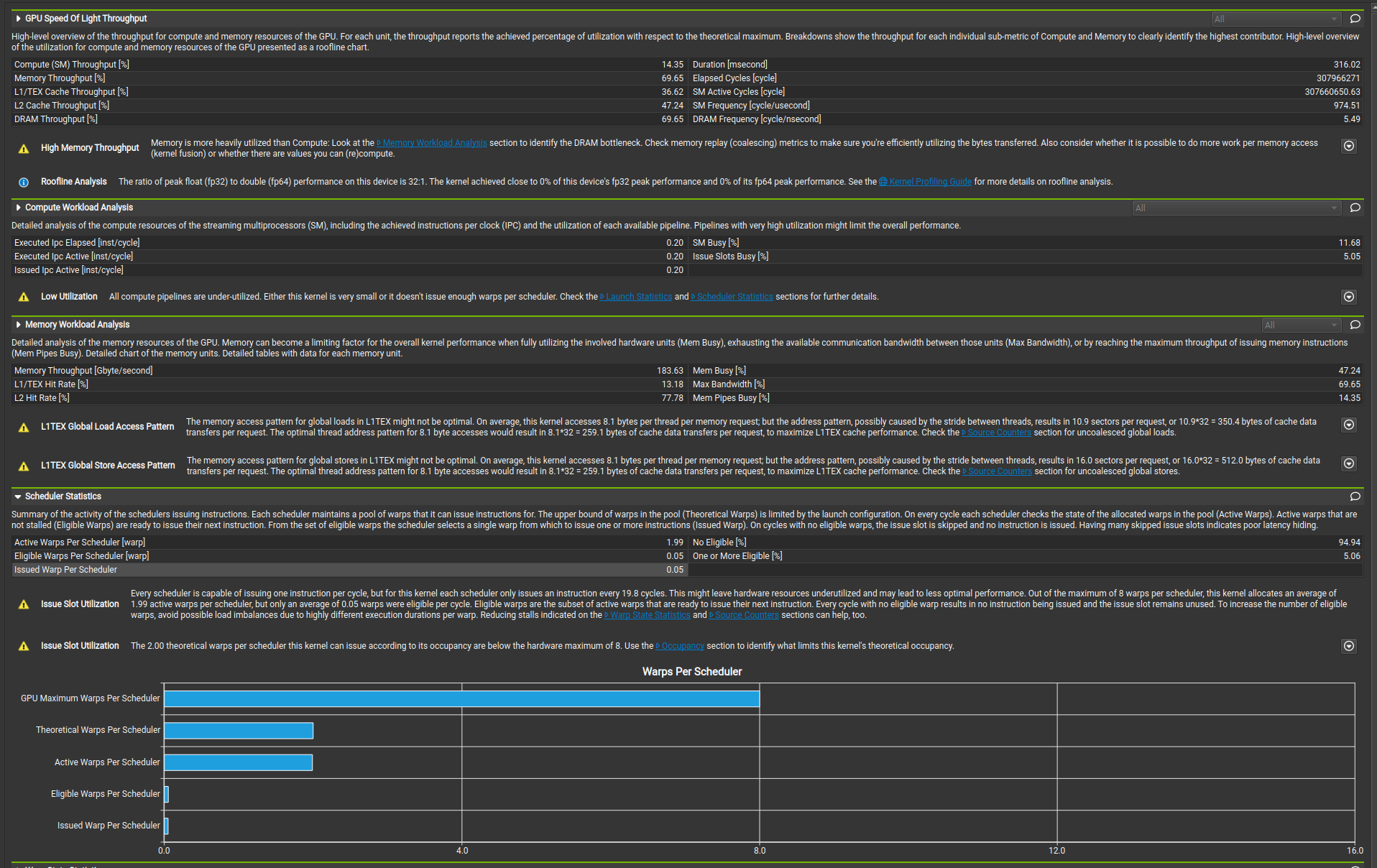Image resolution: width=1377 pixels, height=868 pixels.
Task: Expand High Memory Throughput rule details
Action: click(1349, 146)
